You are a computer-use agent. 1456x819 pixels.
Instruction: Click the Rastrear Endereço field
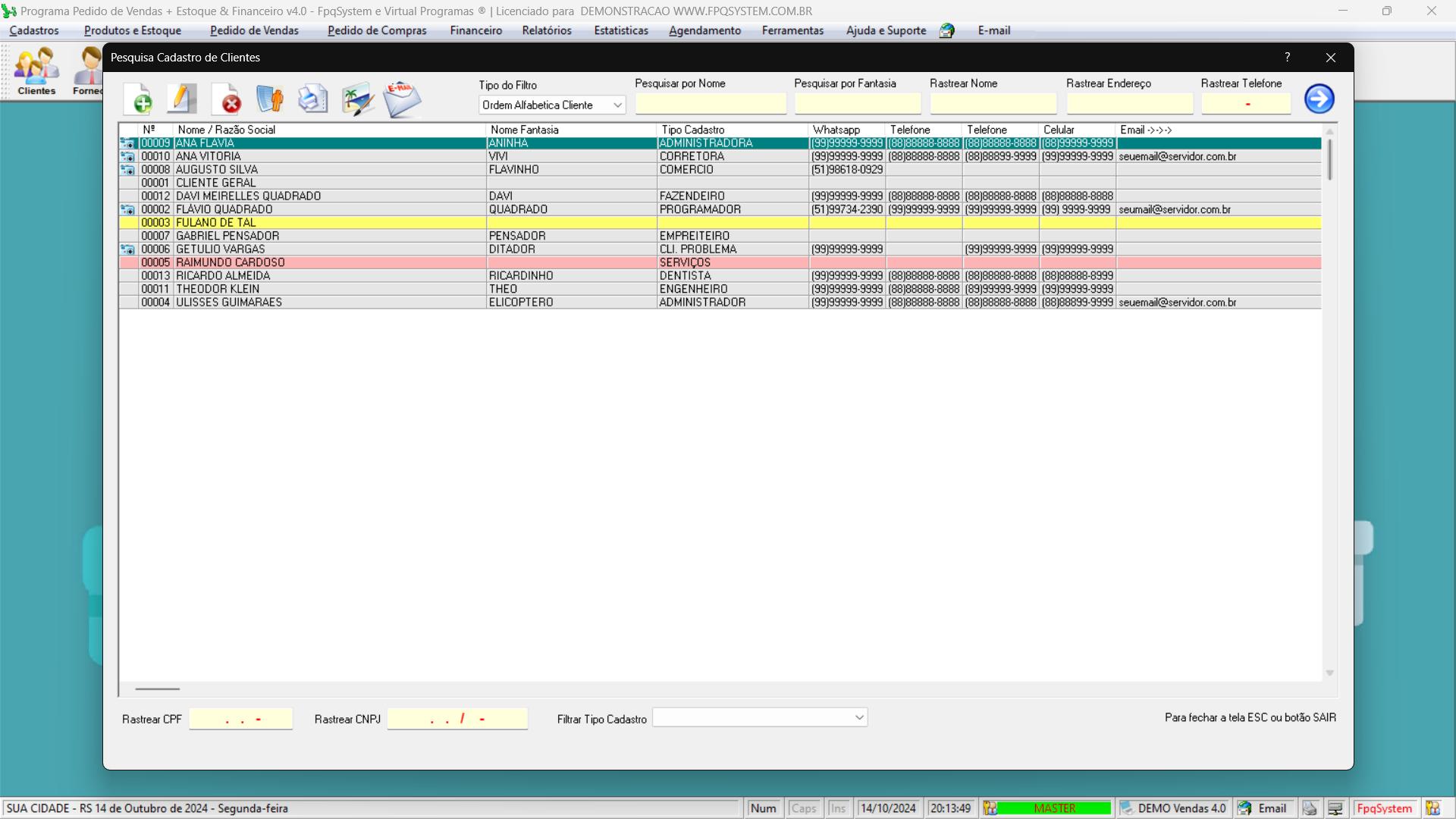click(1130, 104)
